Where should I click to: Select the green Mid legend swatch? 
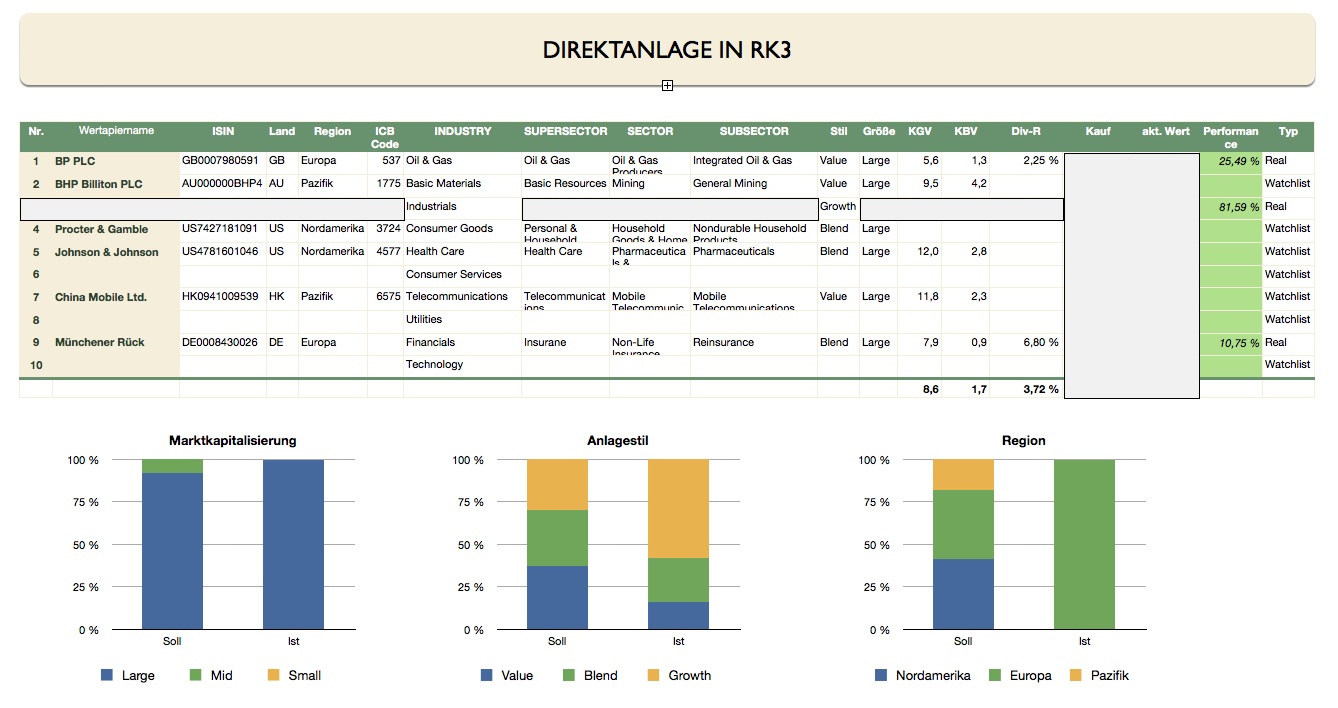(196, 675)
